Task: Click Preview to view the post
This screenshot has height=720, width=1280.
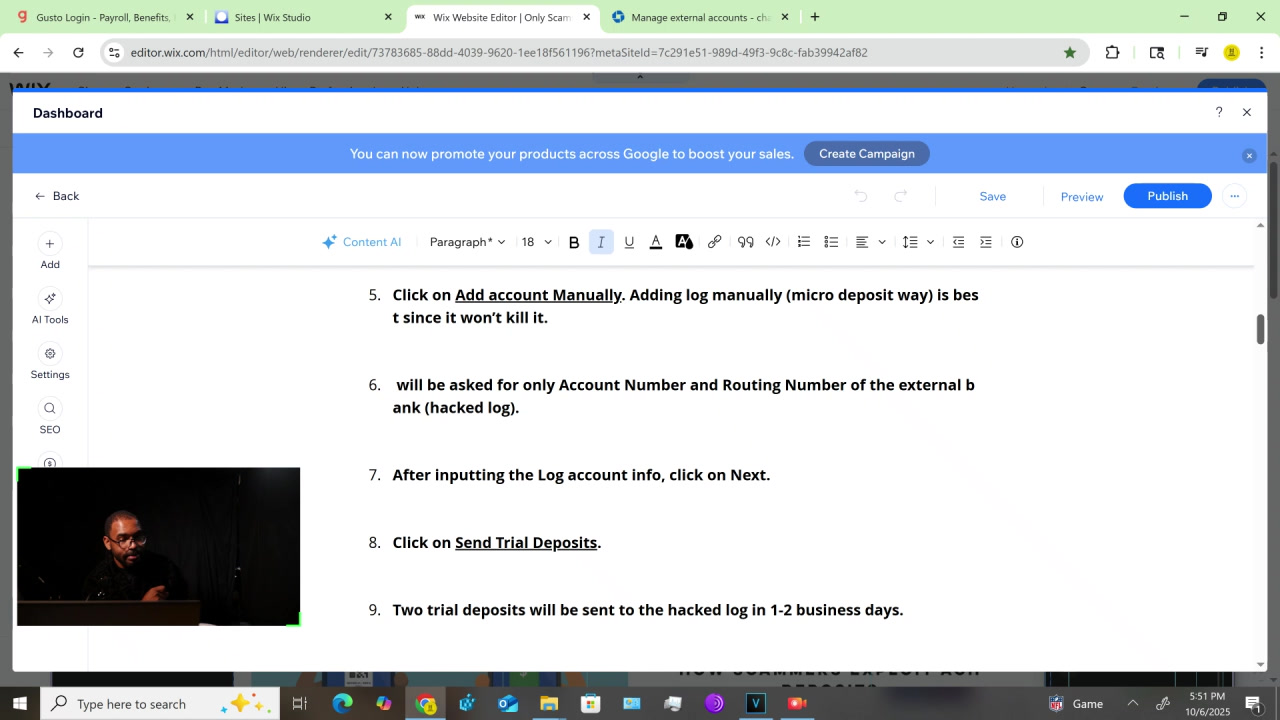Action: [x=1082, y=197]
